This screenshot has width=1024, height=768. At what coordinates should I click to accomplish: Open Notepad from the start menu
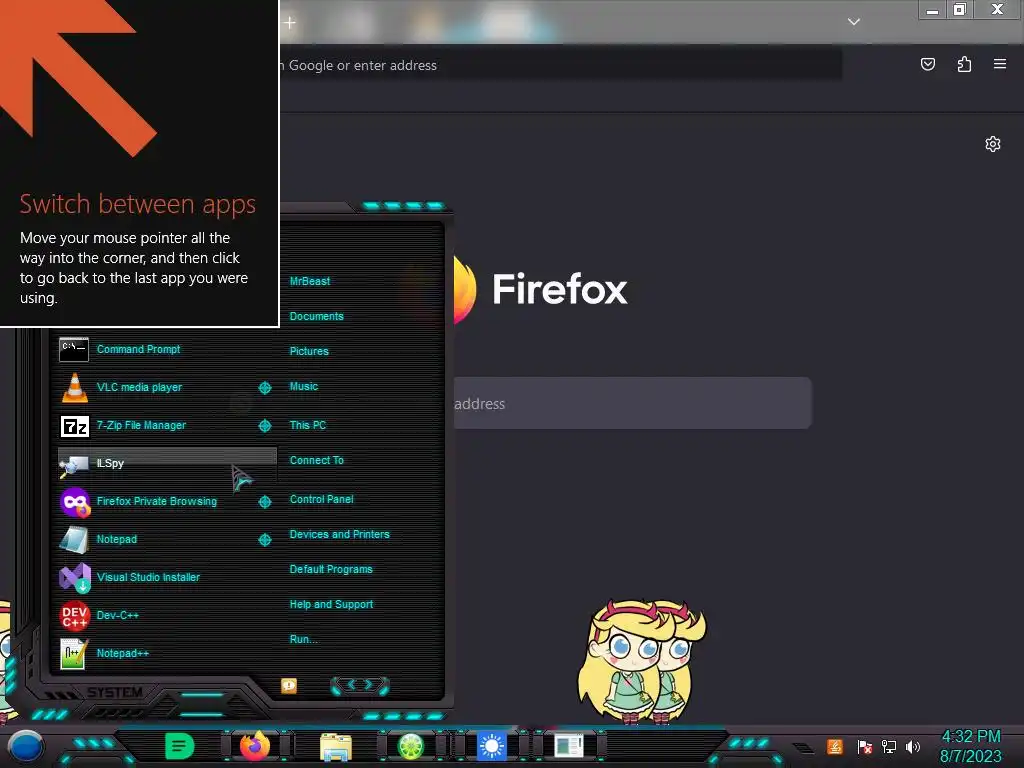167,539
